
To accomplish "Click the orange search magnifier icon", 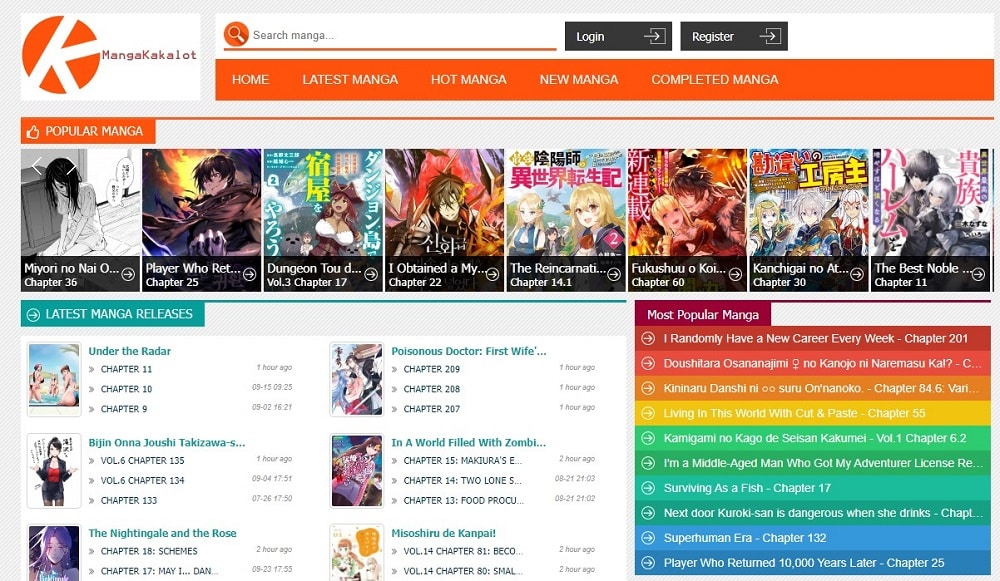I will (x=236, y=34).
